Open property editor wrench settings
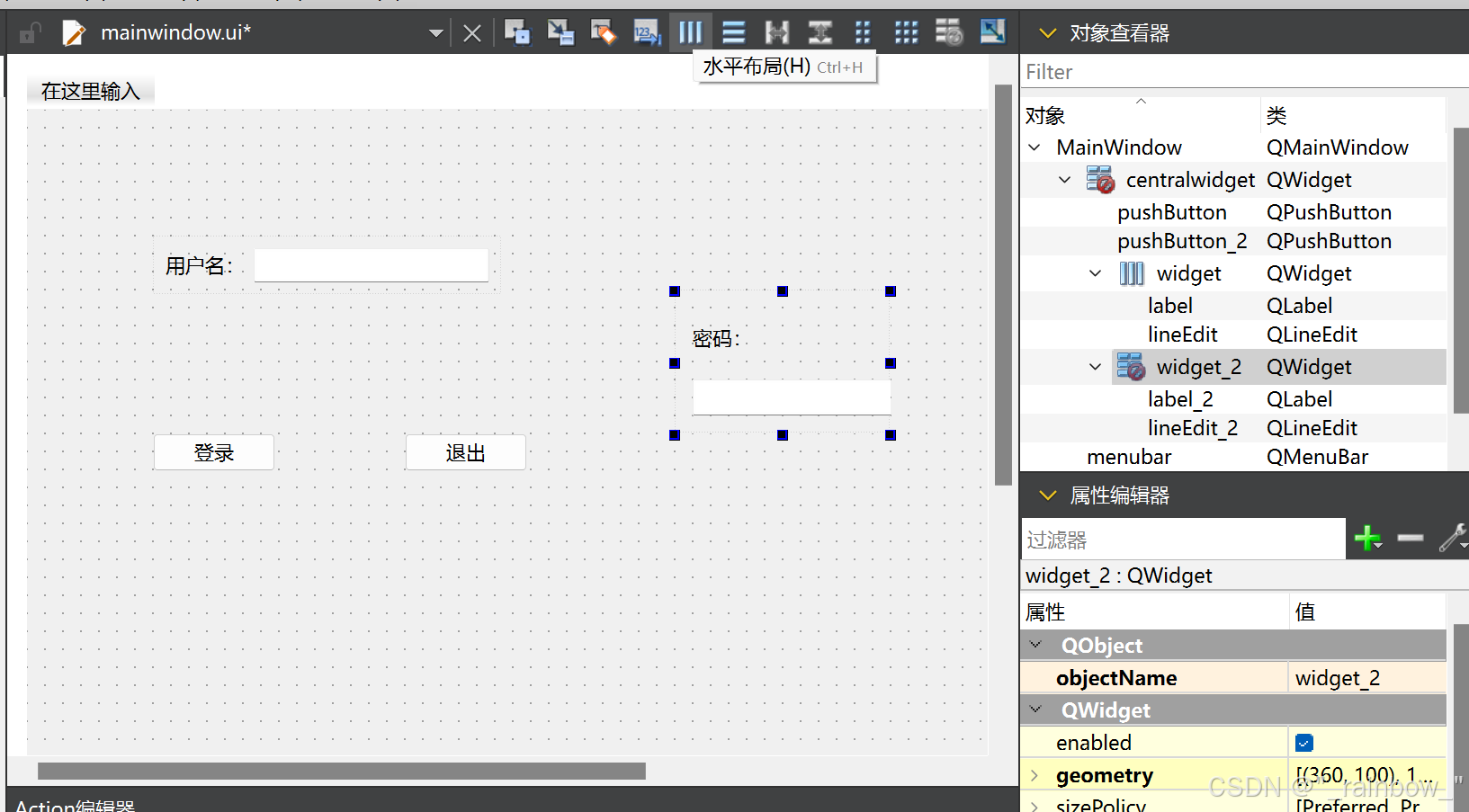 pos(1452,539)
